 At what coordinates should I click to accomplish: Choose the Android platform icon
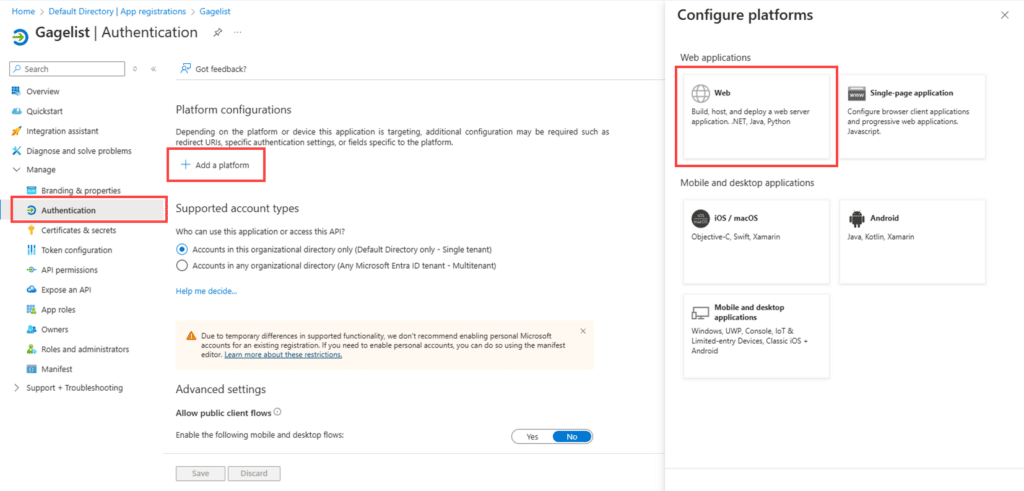(856, 218)
